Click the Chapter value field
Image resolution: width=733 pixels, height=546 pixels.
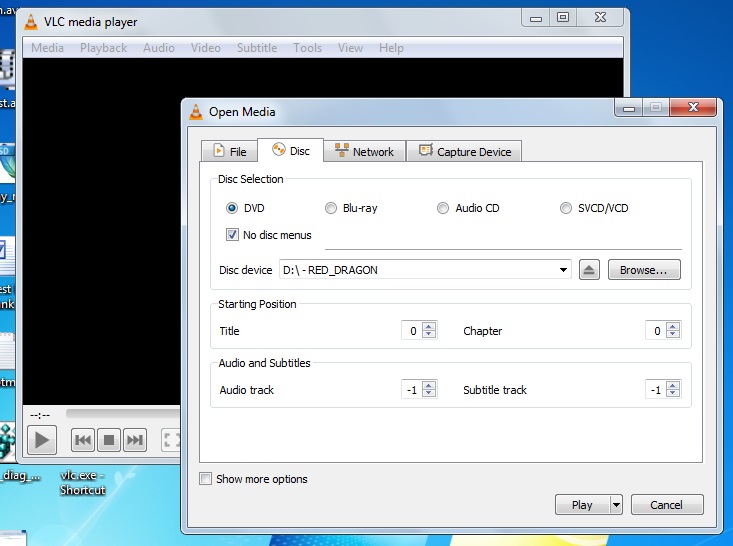pyautogui.click(x=656, y=330)
